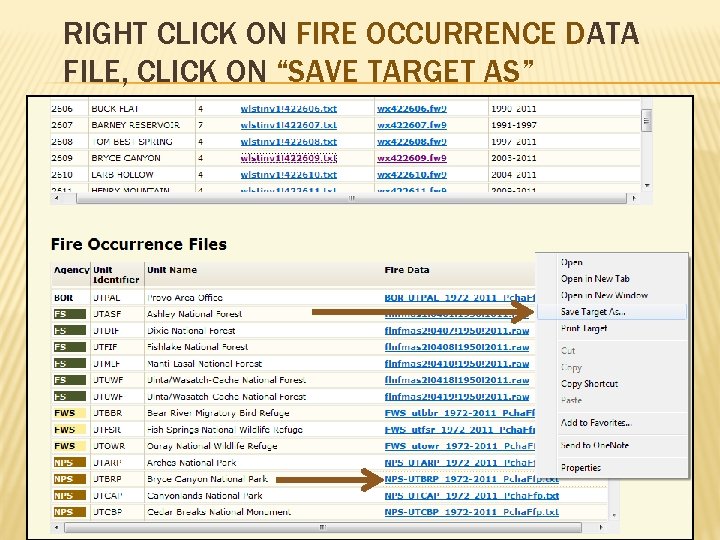Open the NPS-UTBRP 1972-2011 fire data link
The height and width of the screenshot is (540, 720).
point(472,479)
